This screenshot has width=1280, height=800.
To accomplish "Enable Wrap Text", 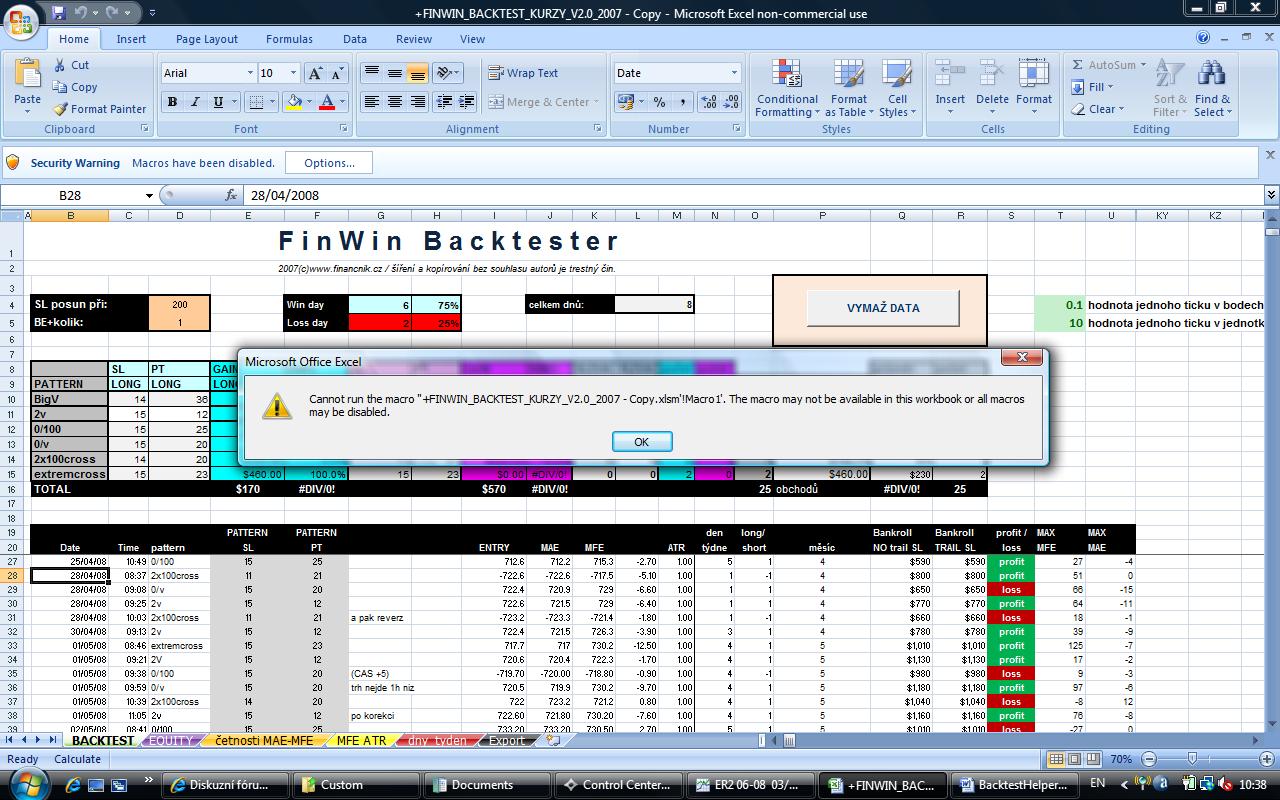I will pyautogui.click(x=523, y=73).
